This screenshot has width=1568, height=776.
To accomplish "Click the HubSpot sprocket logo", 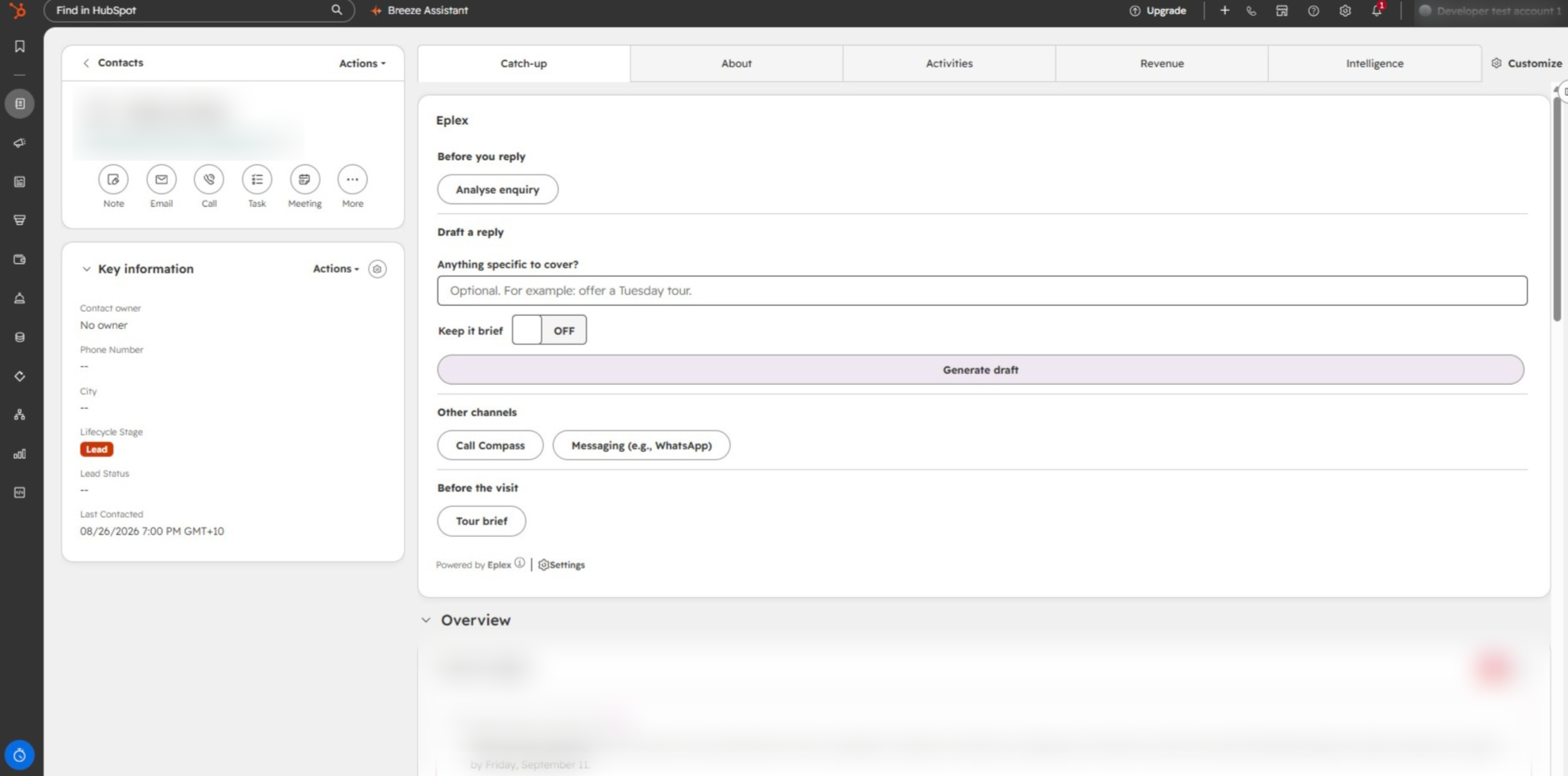I will [x=18, y=10].
